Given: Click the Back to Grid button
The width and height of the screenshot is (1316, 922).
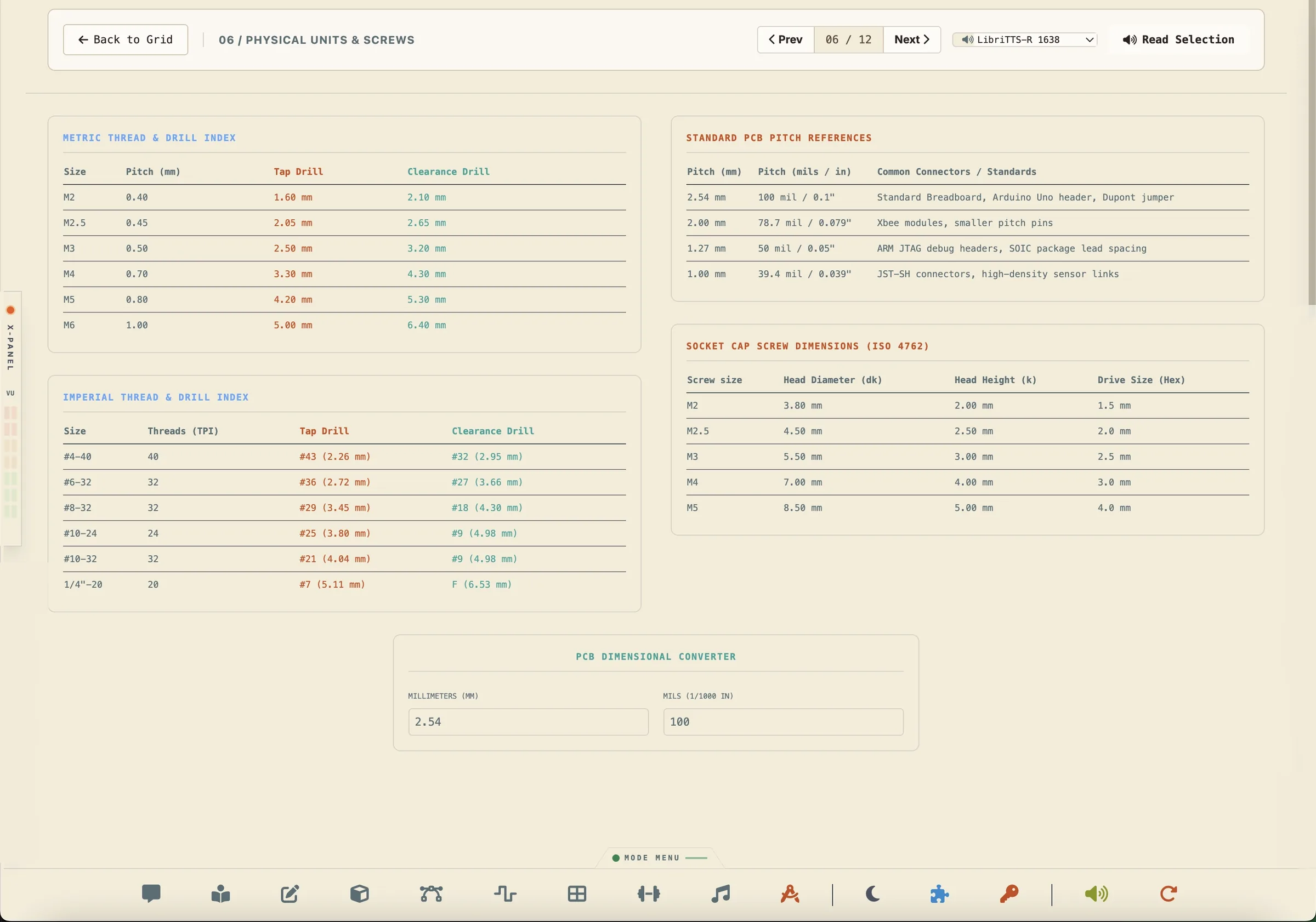Looking at the screenshot, I should pos(126,39).
